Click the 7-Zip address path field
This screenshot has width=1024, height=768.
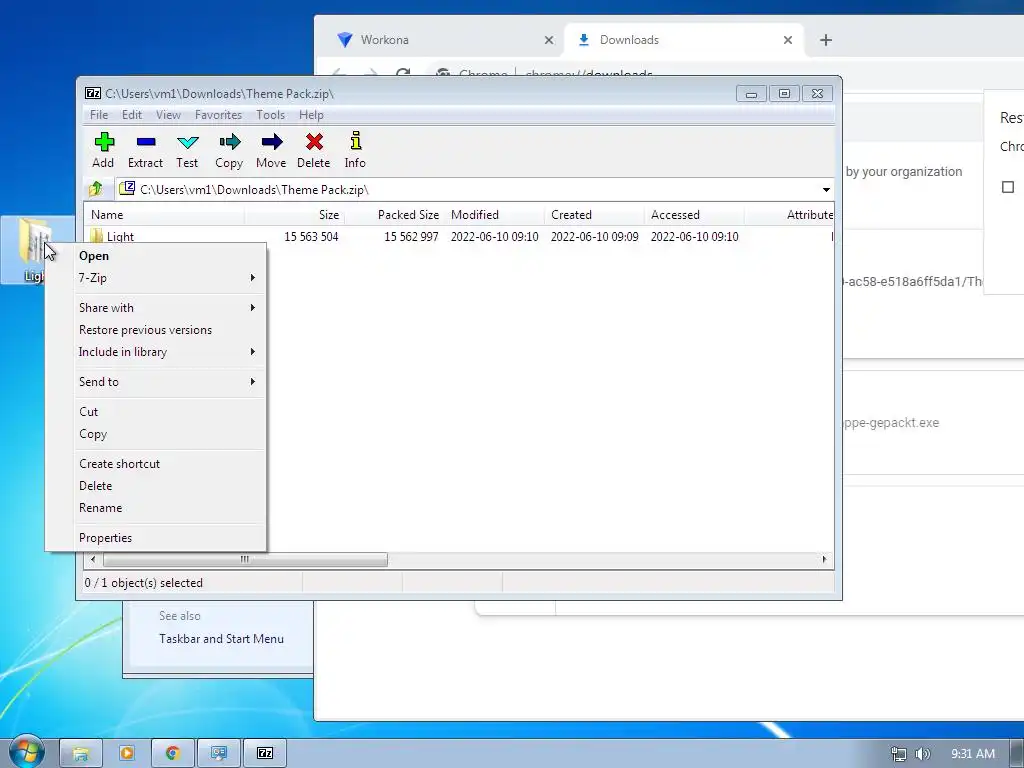pos(467,190)
